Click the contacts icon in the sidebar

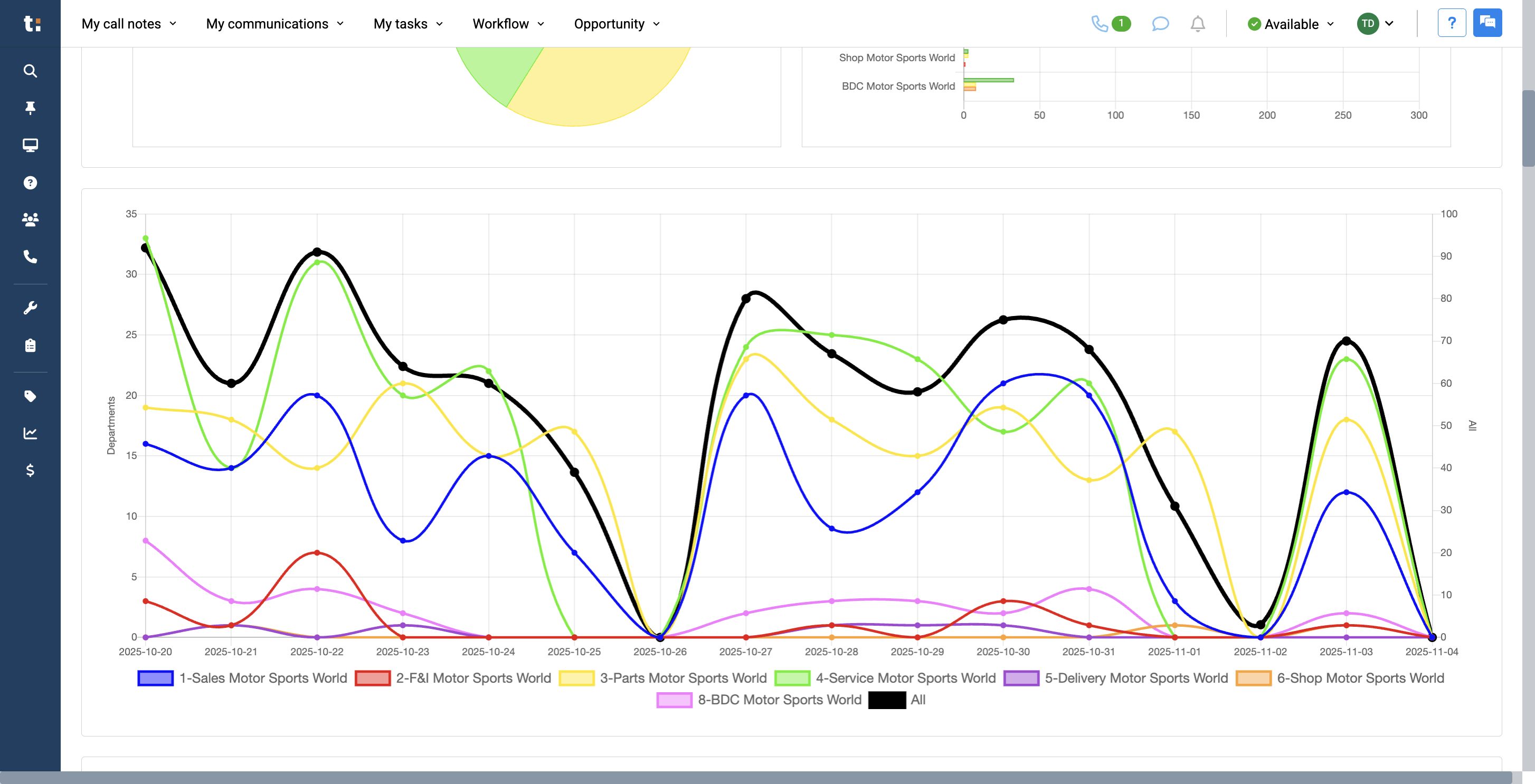(30, 219)
